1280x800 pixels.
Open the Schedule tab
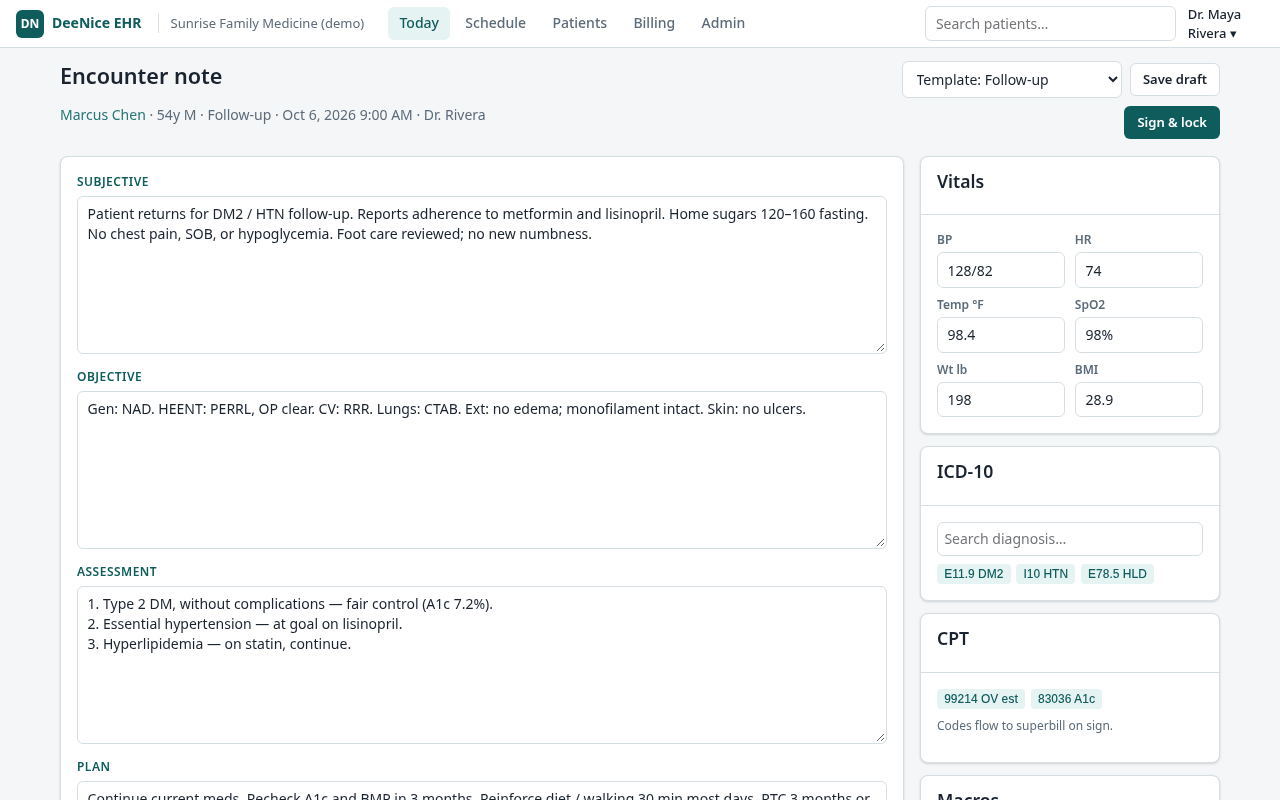(x=495, y=23)
